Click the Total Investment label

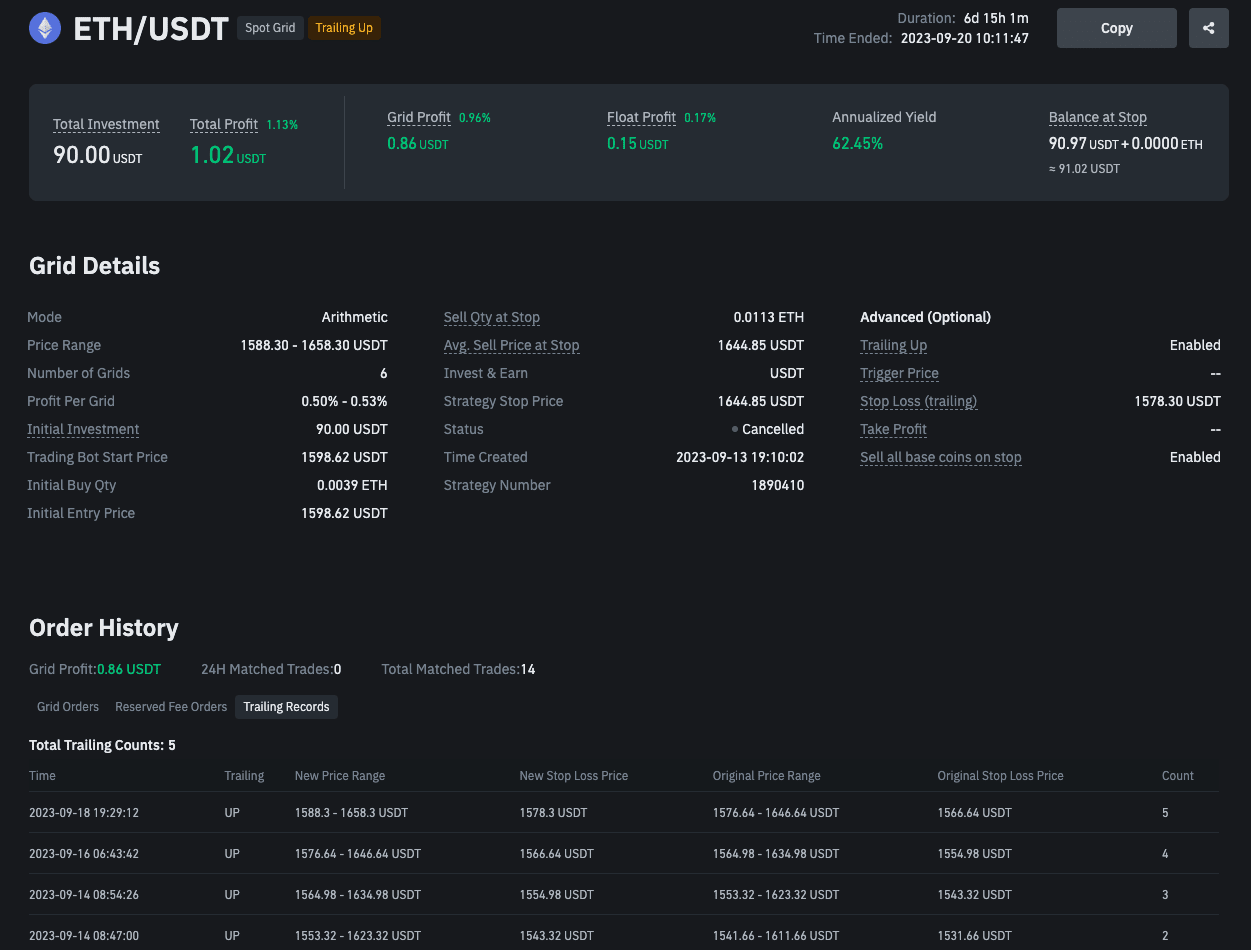point(106,125)
